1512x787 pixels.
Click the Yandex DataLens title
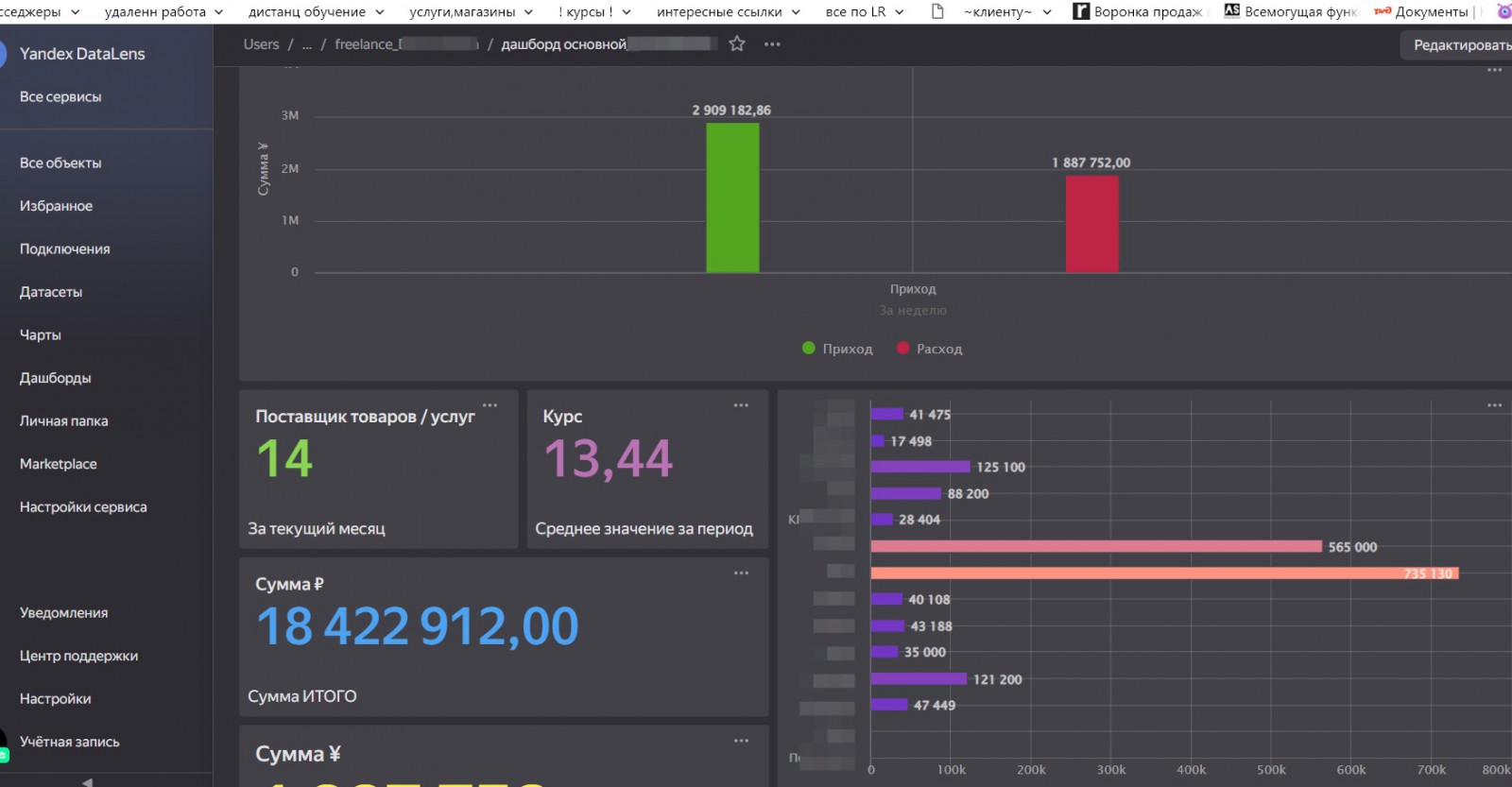point(82,54)
